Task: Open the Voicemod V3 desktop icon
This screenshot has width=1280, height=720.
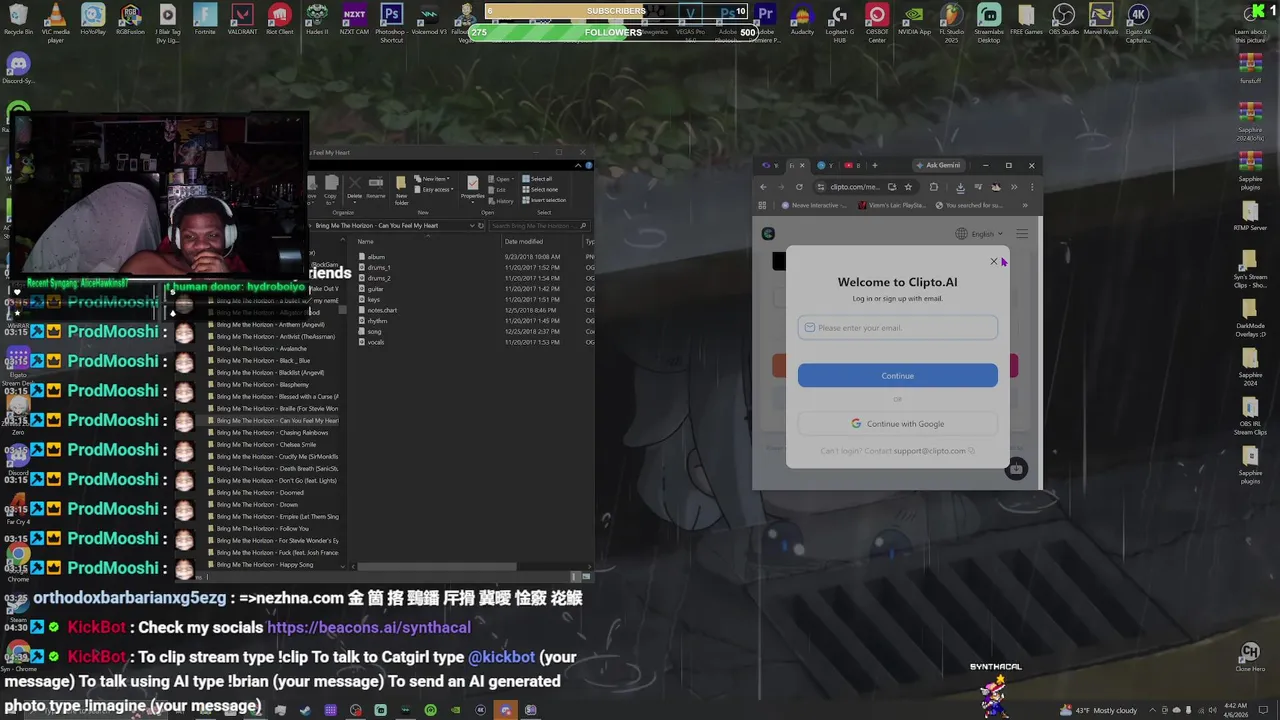Action: click(429, 20)
